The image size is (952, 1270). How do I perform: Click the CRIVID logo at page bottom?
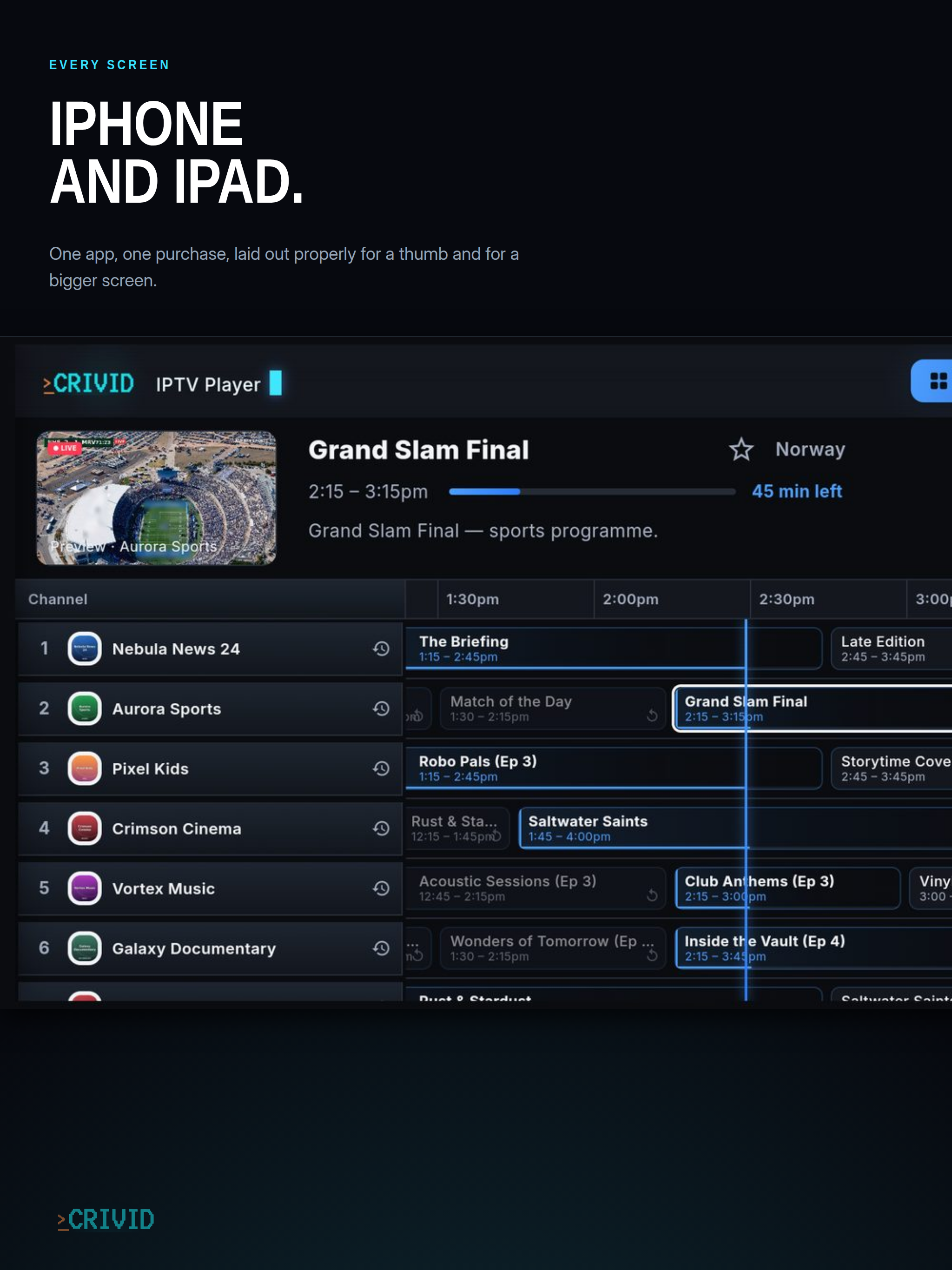click(106, 1219)
